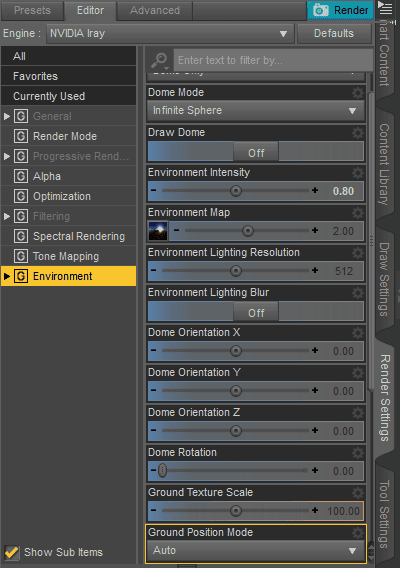The height and width of the screenshot is (568, 400).
Task: Click the Environment Intensity value 0.80
Action: [343, 191]
